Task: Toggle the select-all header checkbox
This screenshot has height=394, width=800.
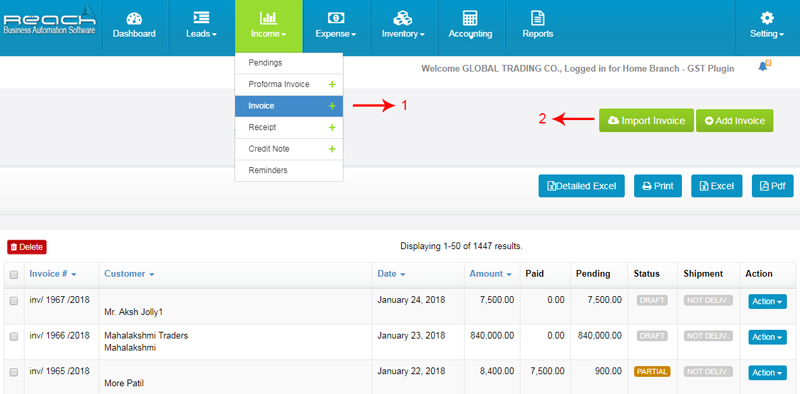Action: (14, 275)
